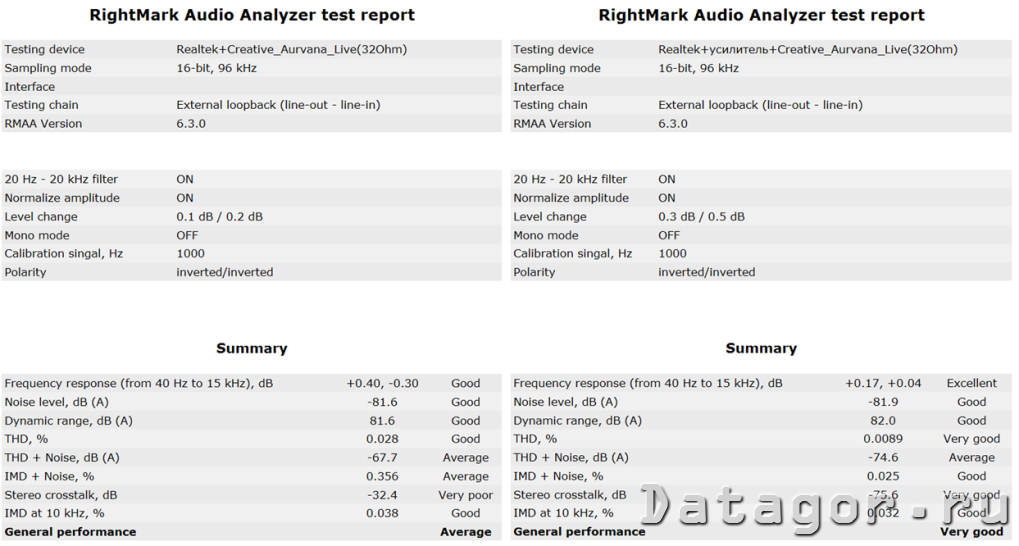The width and height of the screenshot is (1019, 546).
Task: Click right 'Testing chain' row label
Action: (x=550, y=105)
